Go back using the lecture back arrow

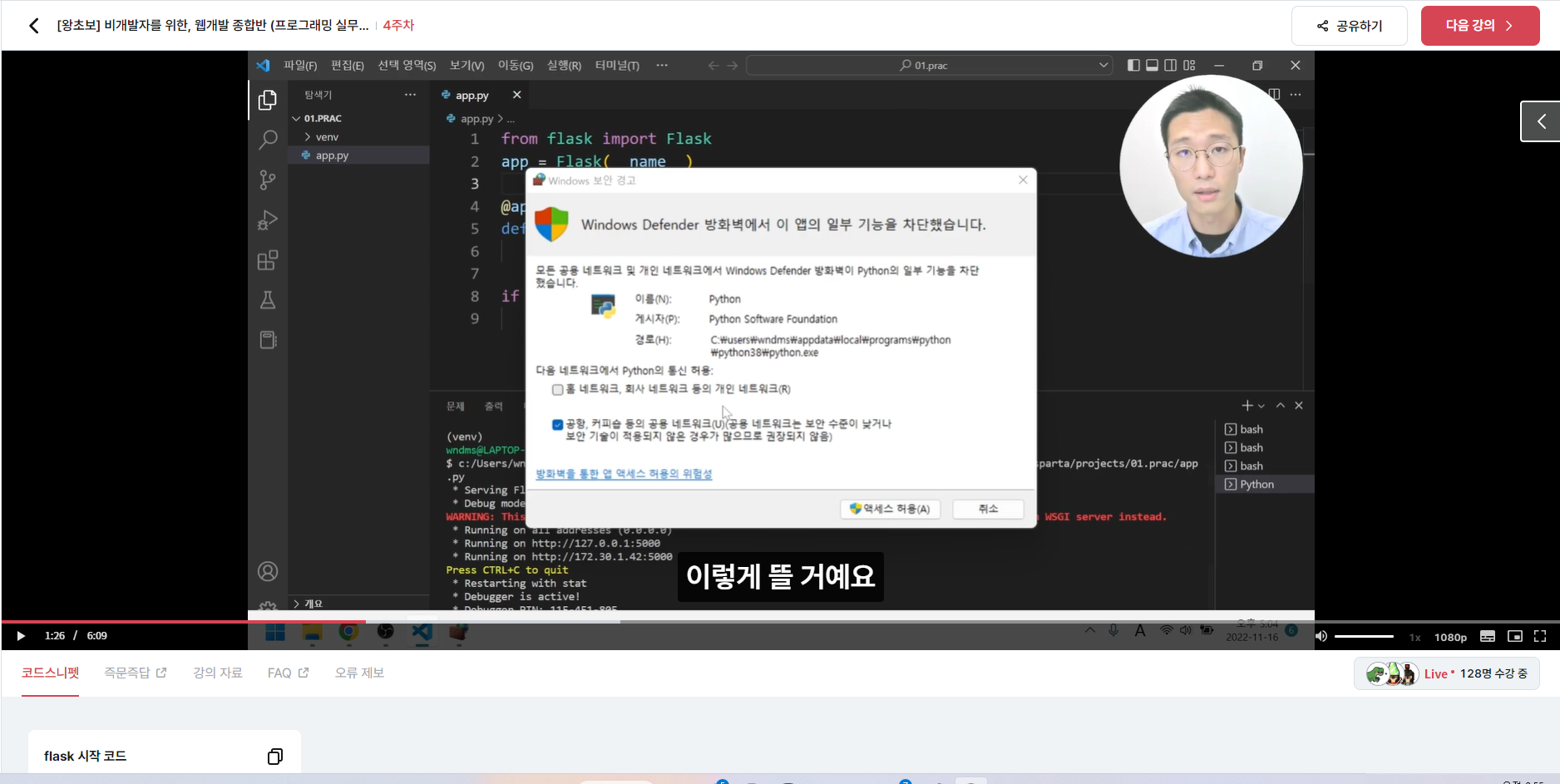click(x=34, y=26)
